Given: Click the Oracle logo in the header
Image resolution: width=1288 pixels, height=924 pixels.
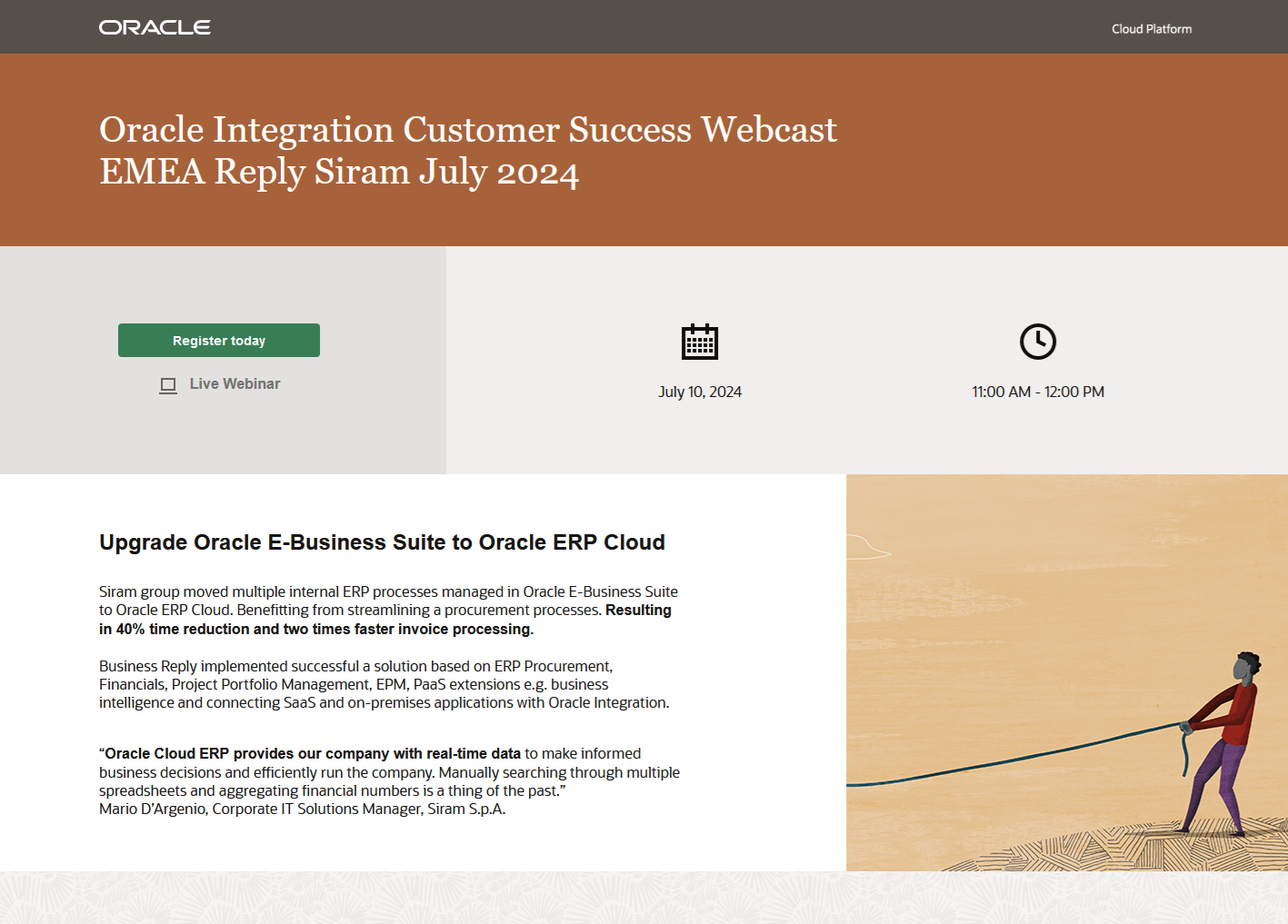Looking at the screenshot, I should pyautogui.click(x=154, y=26).
